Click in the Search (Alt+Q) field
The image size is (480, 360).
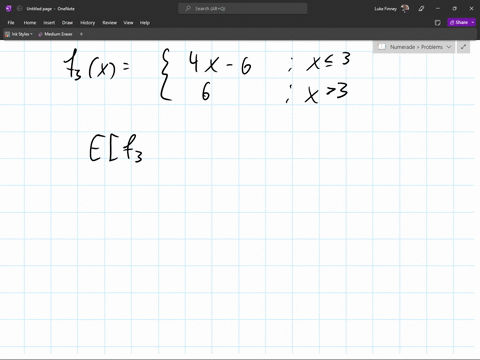click(243, 9)
